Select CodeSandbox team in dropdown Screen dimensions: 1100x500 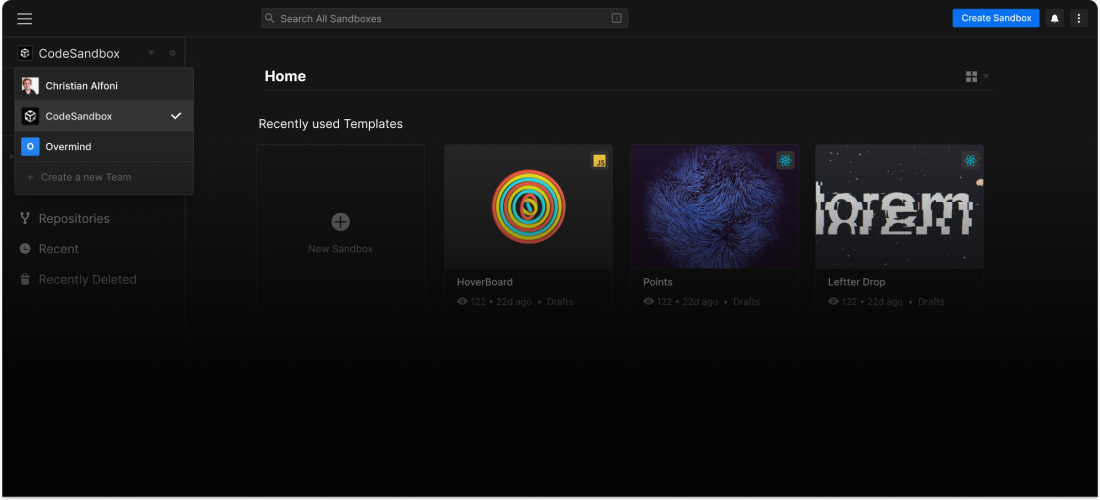click(104, 116)
